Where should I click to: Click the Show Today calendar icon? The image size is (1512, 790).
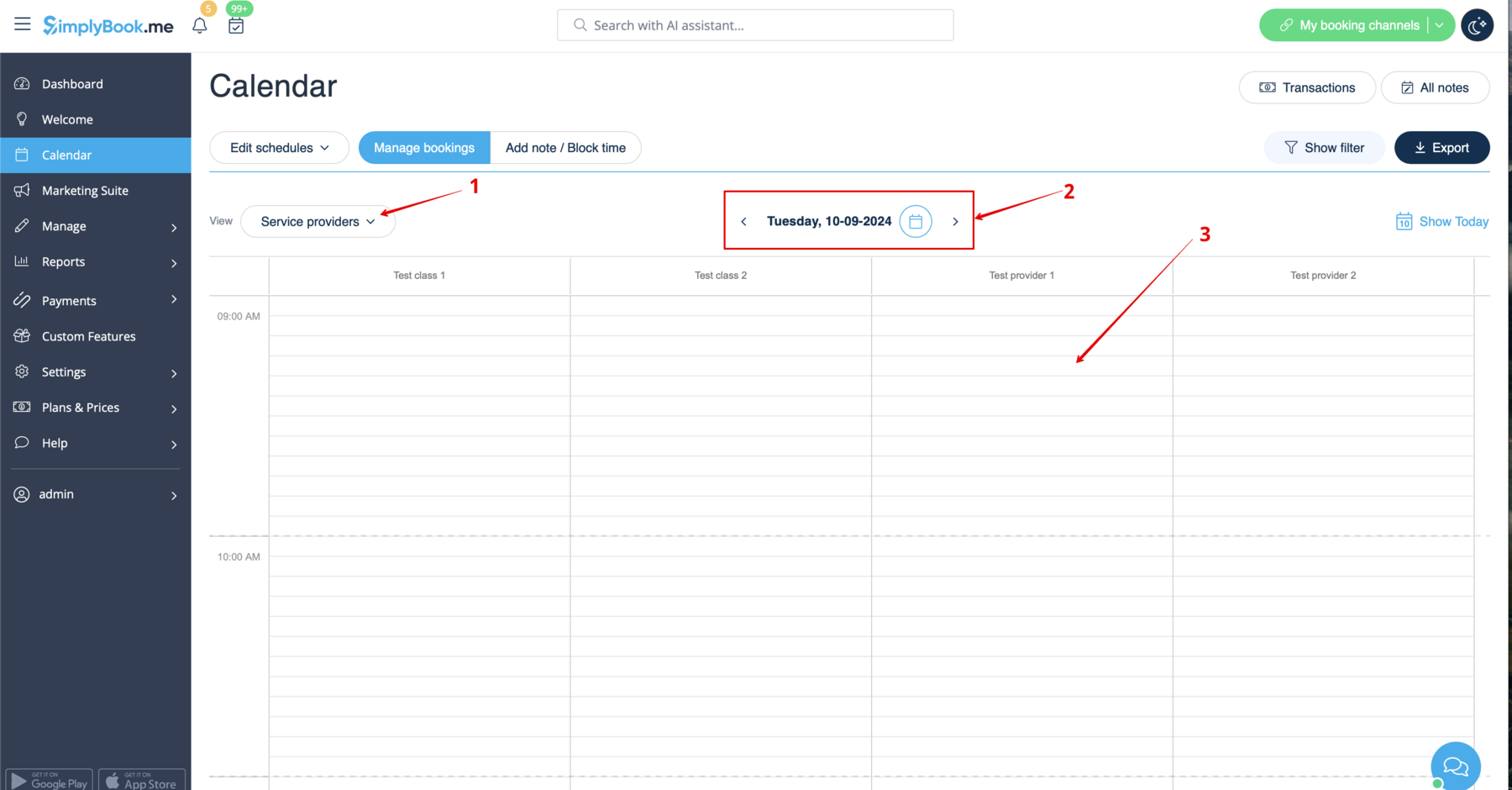coord(1404,221)
